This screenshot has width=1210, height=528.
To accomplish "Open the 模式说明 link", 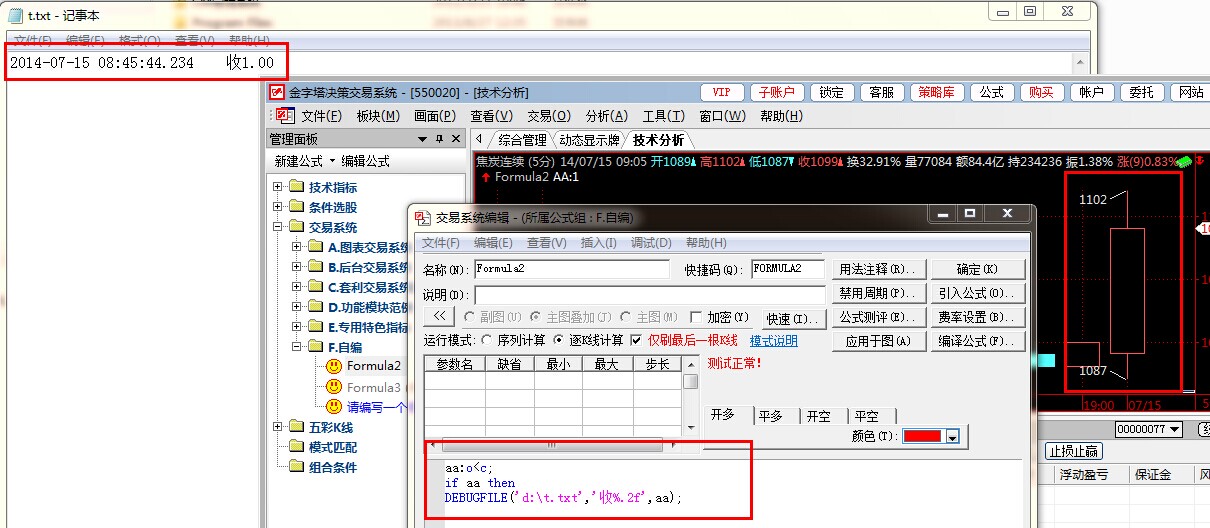I will (773, 341).
